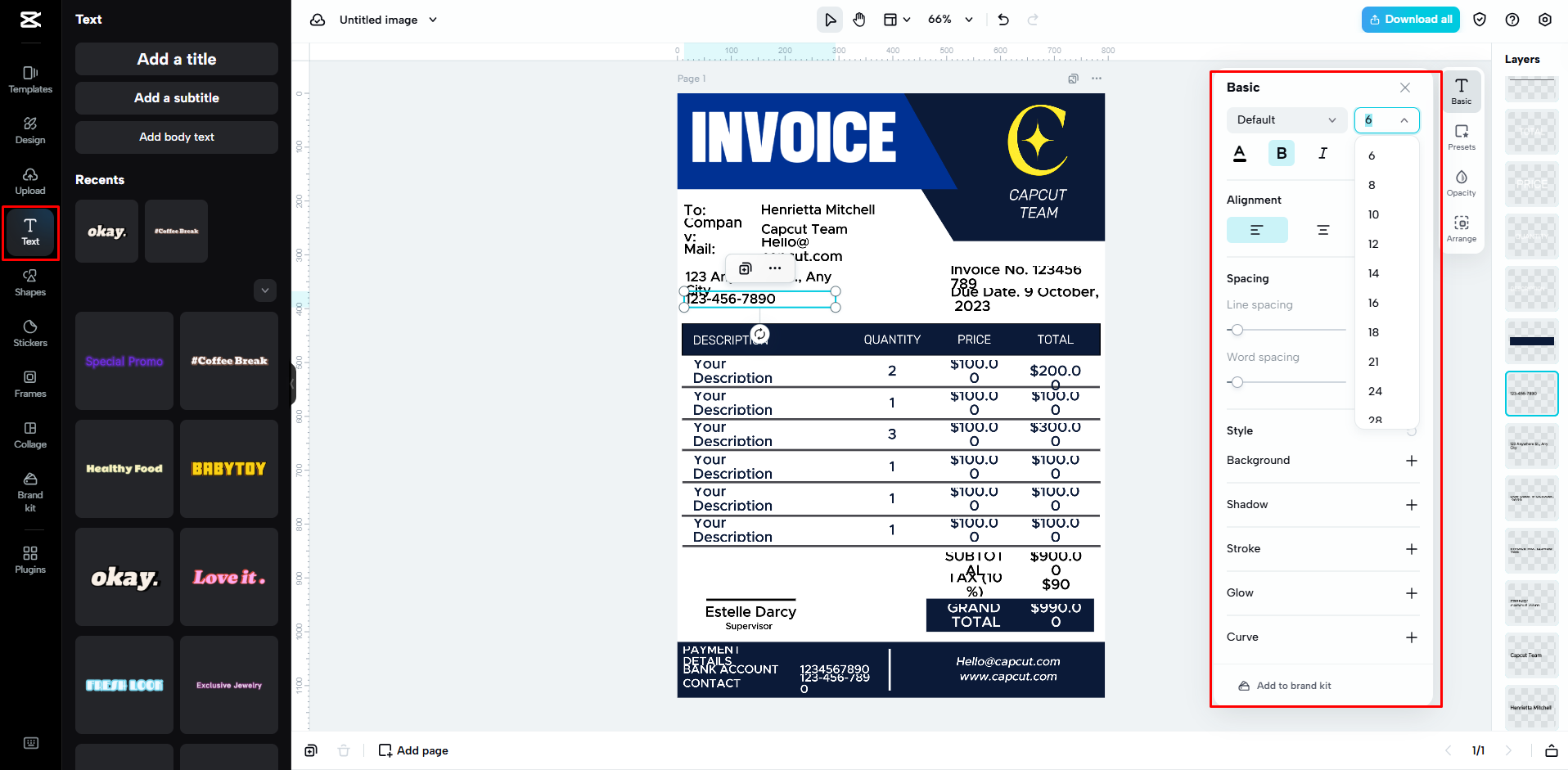Select the Stickers tool

(29, 334)
